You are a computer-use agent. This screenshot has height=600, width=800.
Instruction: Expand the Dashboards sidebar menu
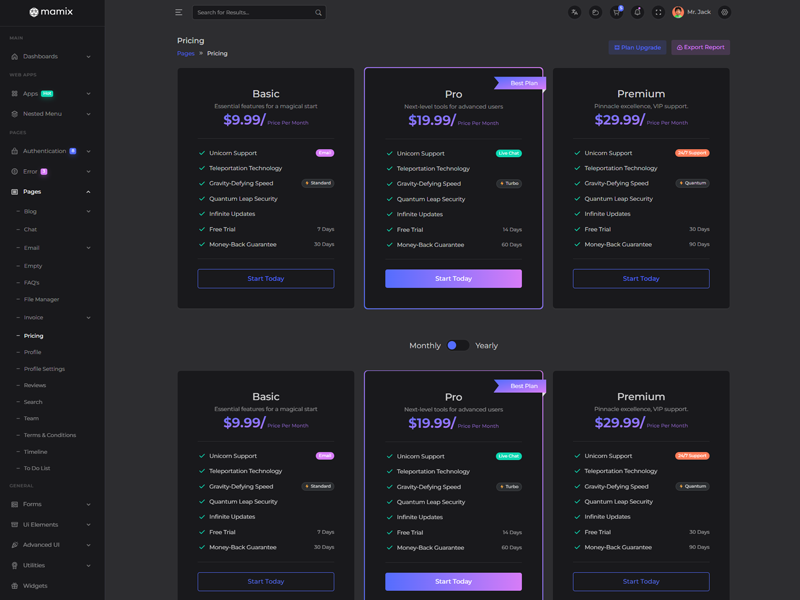tap(51, 57)
